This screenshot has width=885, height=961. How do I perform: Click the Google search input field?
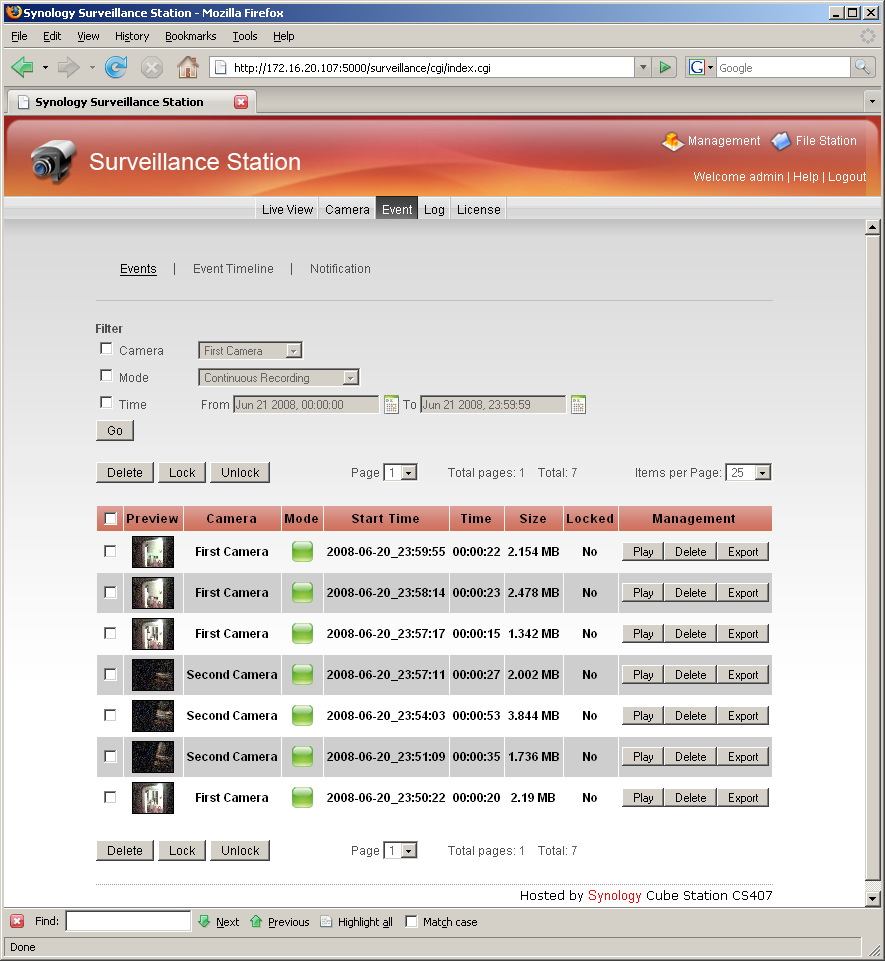pyautogui.click(x=783, y=67)
